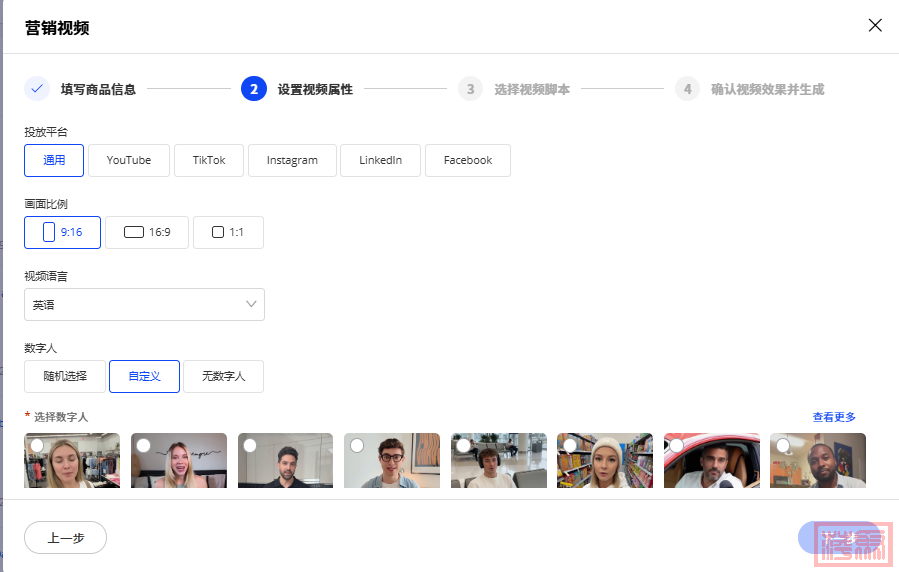Click the step 2 circle icon
Screen dimensions: 899x572
click(x=254, y=89)
